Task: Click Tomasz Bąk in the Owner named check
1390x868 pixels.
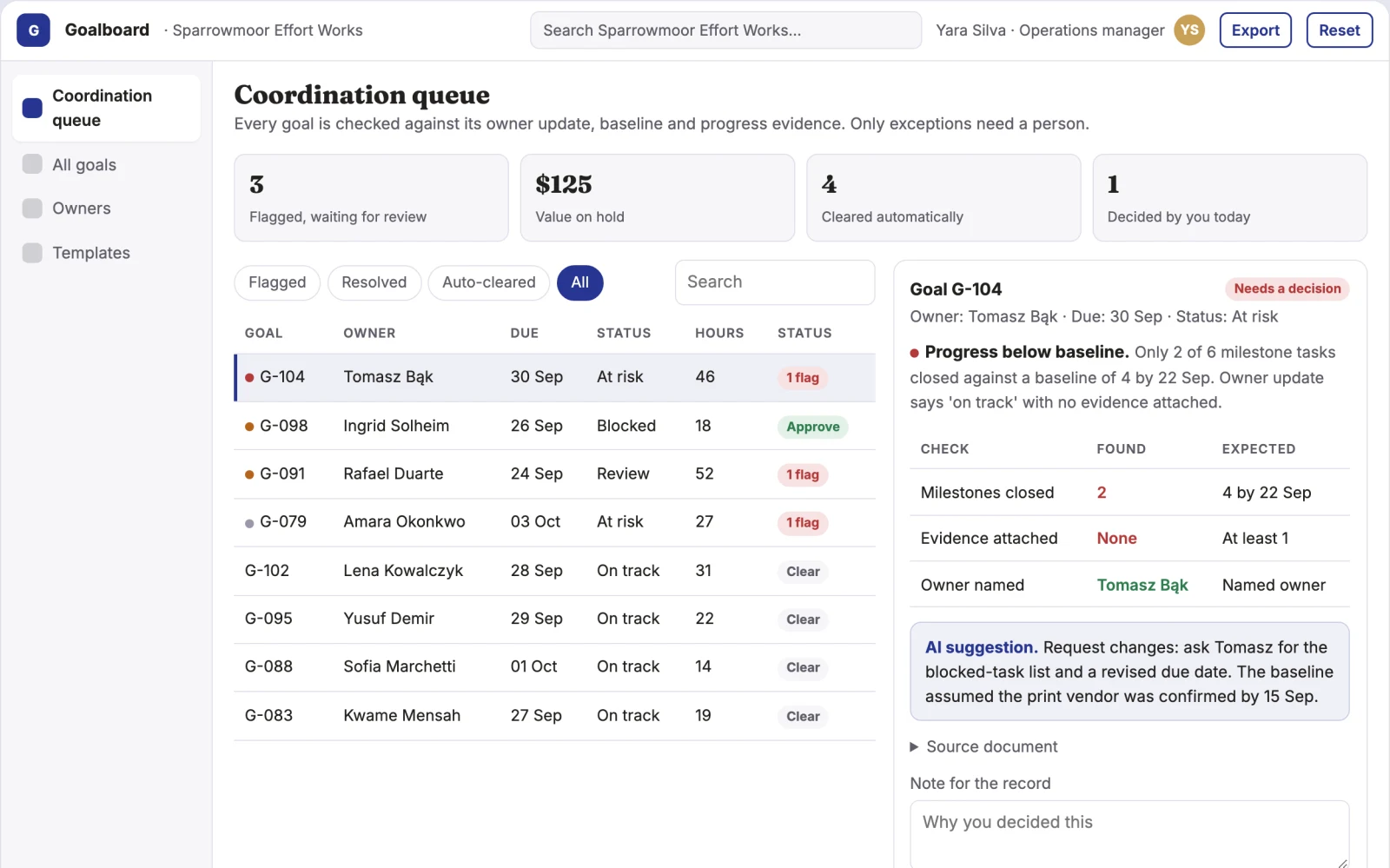Action: [1142, 585]
